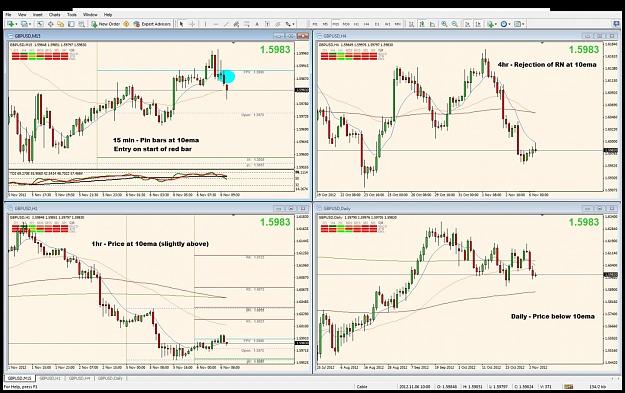Select the Text Label tool
Viewport: 625px width, 393px height.
coord(267,24)
